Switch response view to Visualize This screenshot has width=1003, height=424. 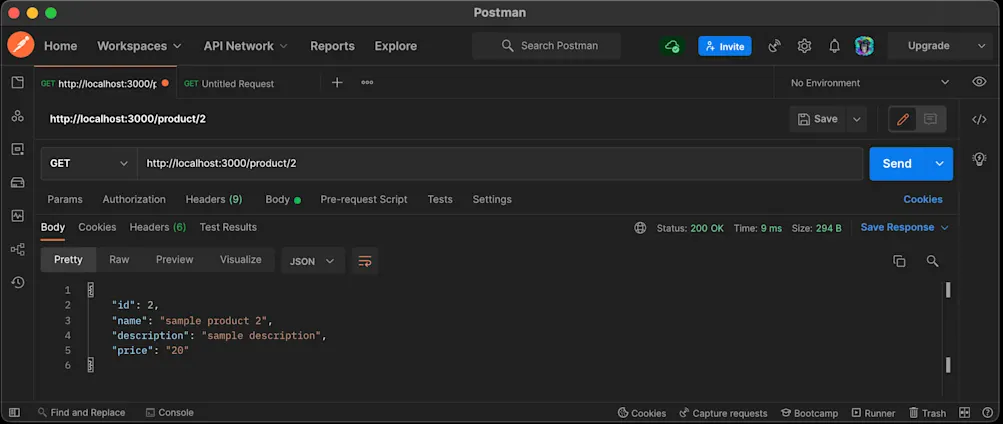241,260
